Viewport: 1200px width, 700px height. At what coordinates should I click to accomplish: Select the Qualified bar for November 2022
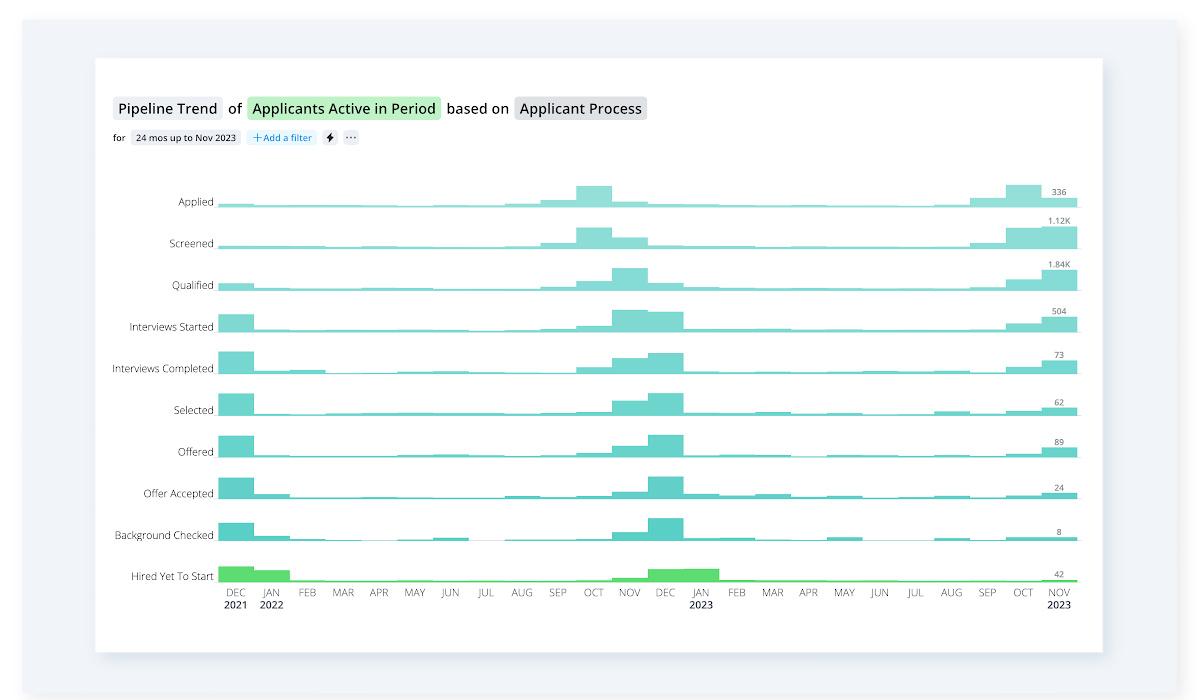630,279
